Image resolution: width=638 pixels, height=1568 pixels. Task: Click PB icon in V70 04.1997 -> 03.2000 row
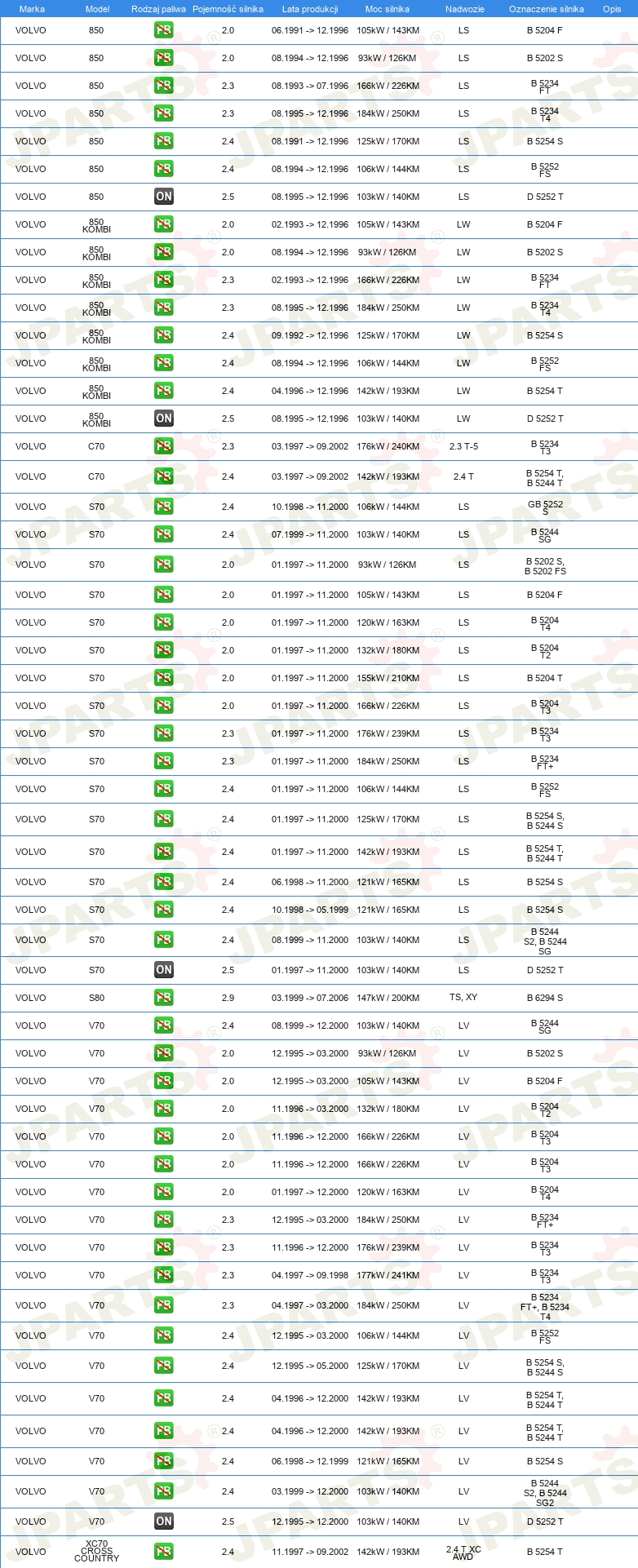tap(164, 1305)
